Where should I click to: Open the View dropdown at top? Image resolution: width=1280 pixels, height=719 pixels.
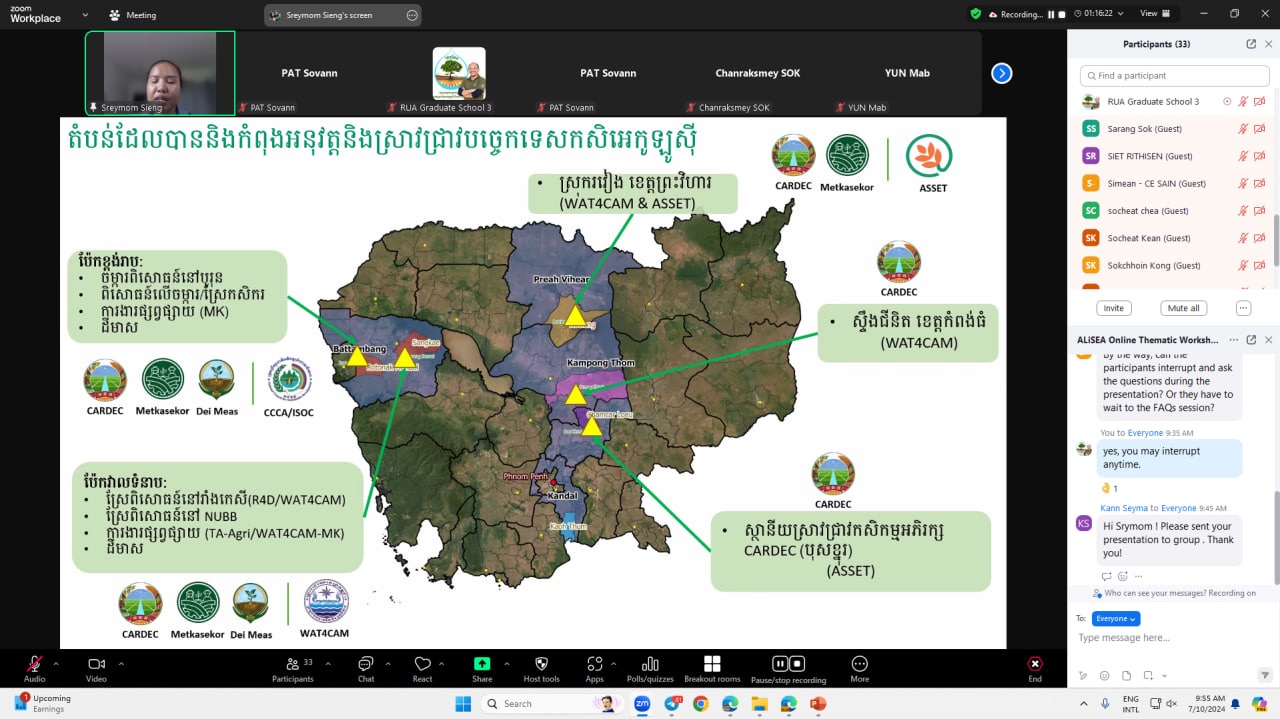1153,14
